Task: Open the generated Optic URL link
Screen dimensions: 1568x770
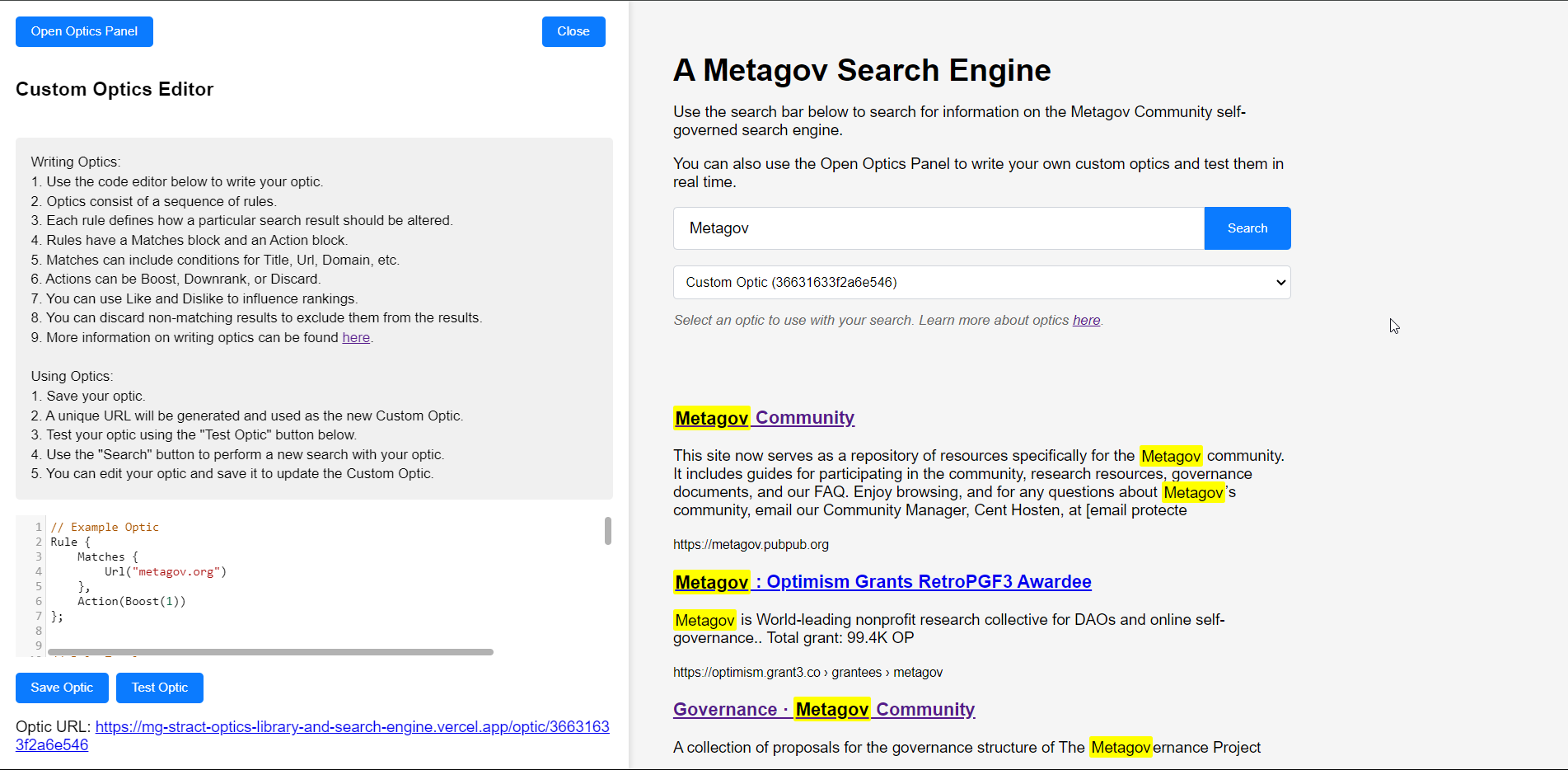Action: (x=312, y=735)
